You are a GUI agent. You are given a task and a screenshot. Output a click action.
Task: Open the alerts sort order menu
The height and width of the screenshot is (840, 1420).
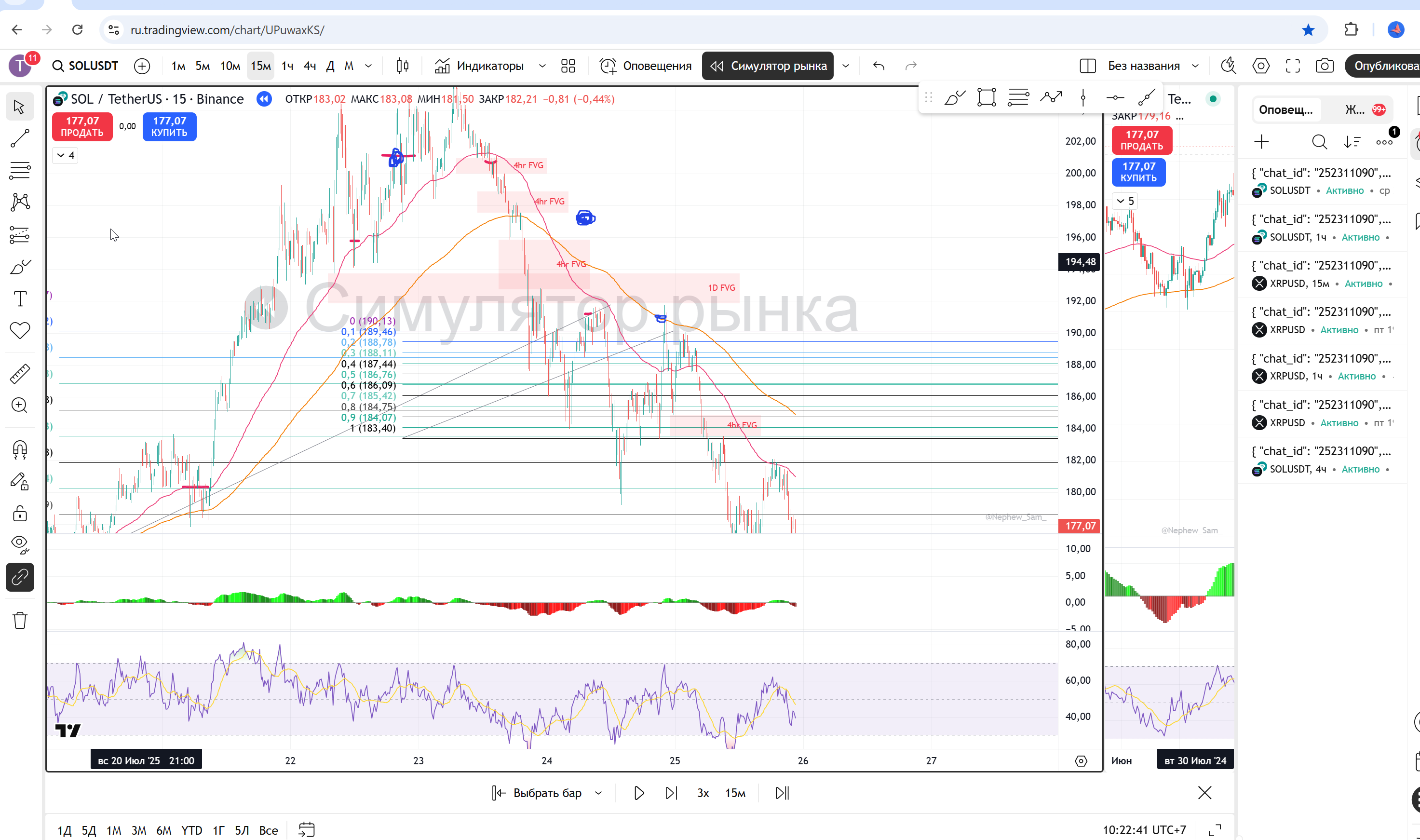[x=1352, y=142]
